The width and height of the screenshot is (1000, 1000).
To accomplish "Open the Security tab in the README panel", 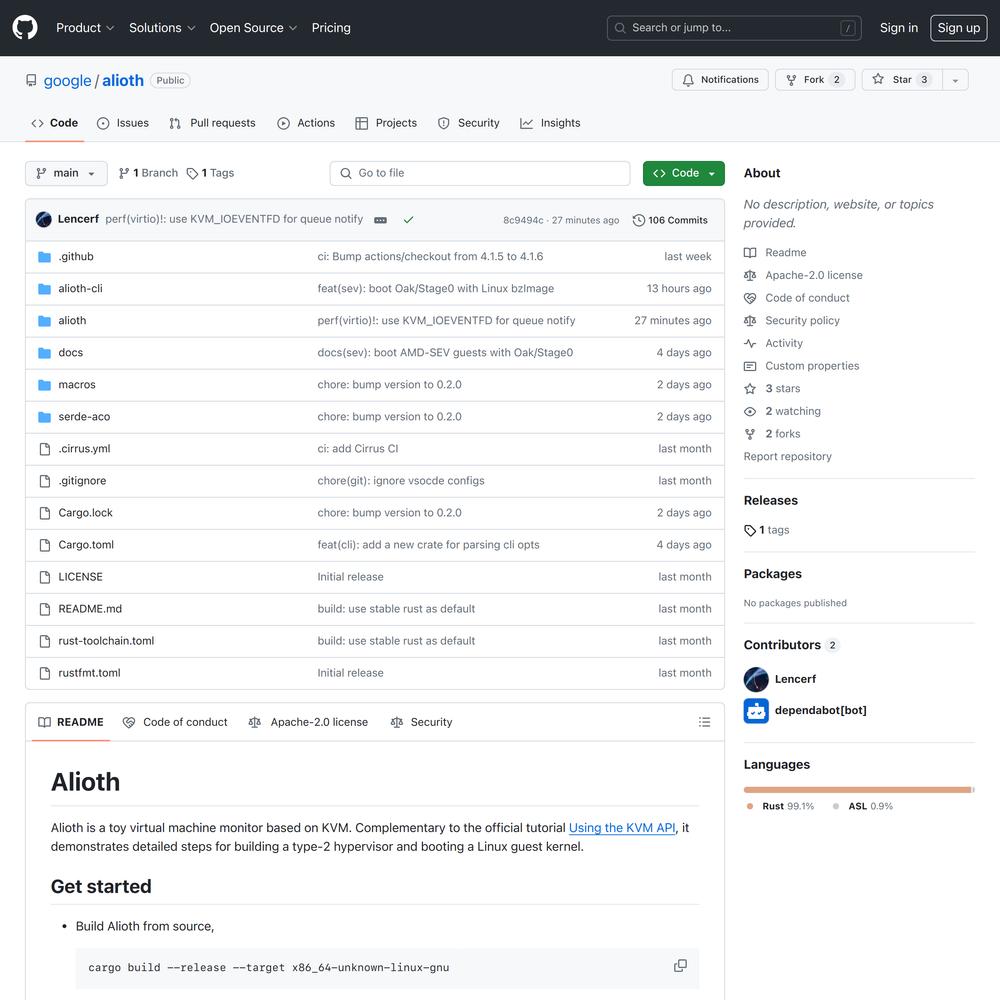I will click(x=421, y=722).
